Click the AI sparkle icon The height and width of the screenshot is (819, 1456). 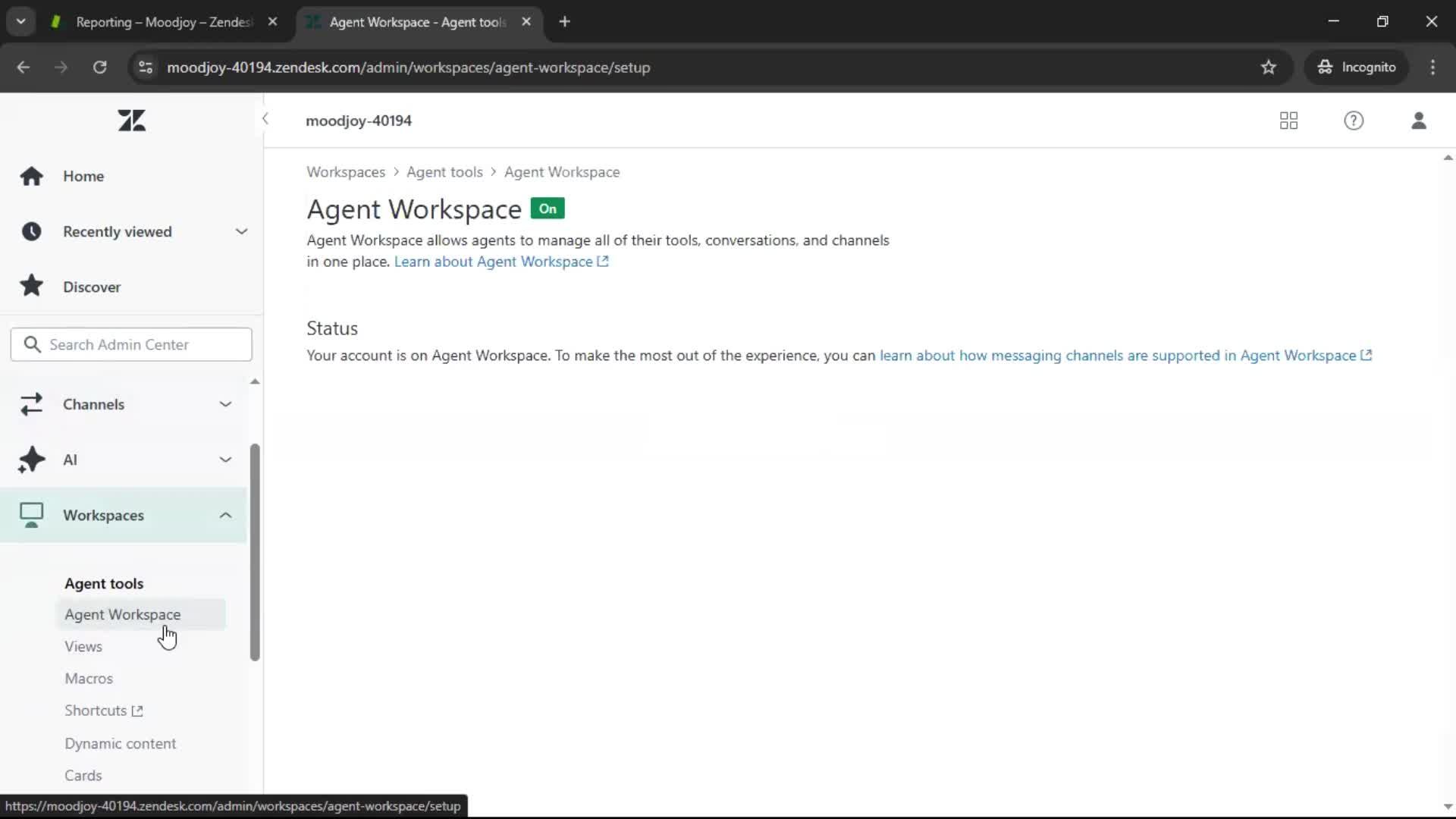coord(31,460)
